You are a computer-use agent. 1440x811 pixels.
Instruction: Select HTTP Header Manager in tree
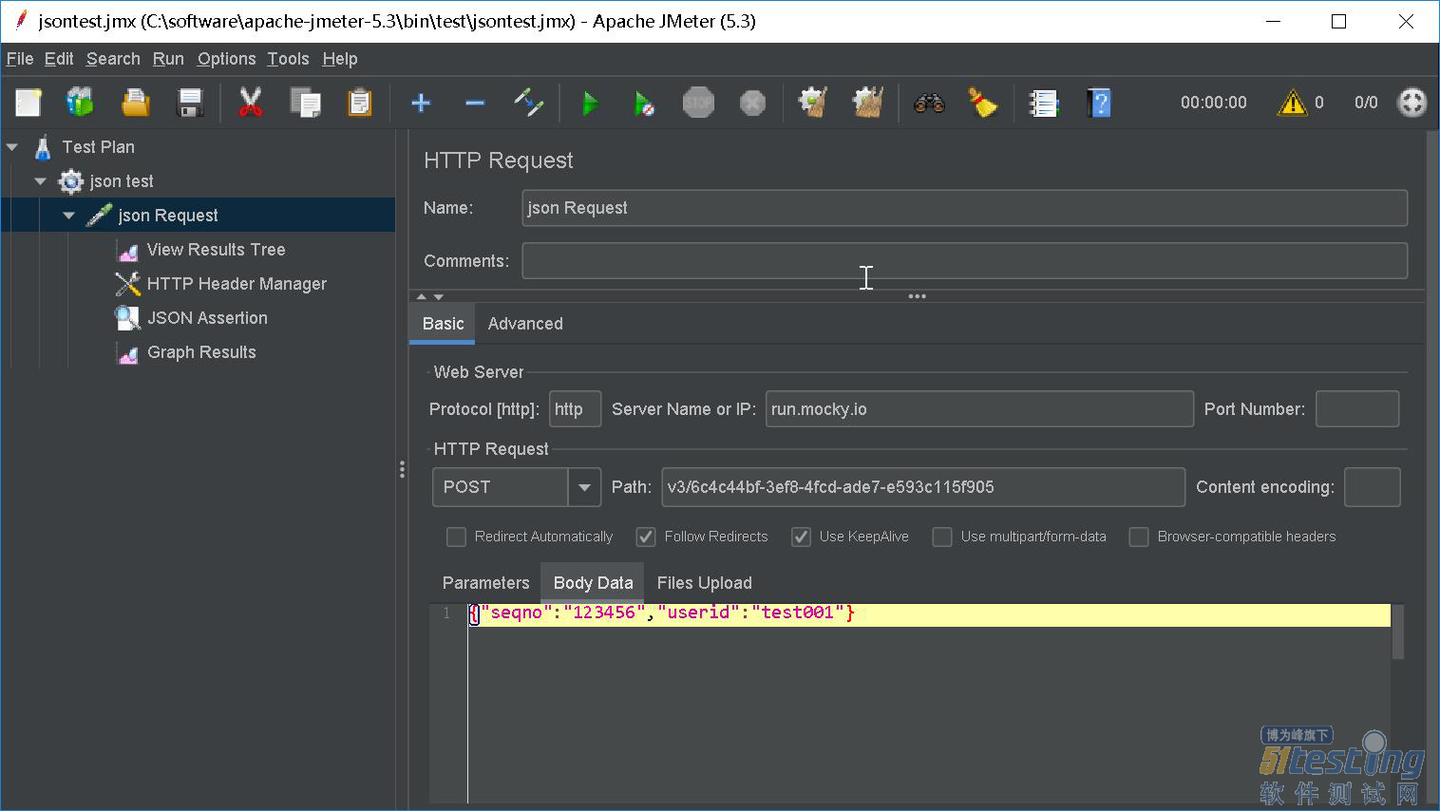237,284
